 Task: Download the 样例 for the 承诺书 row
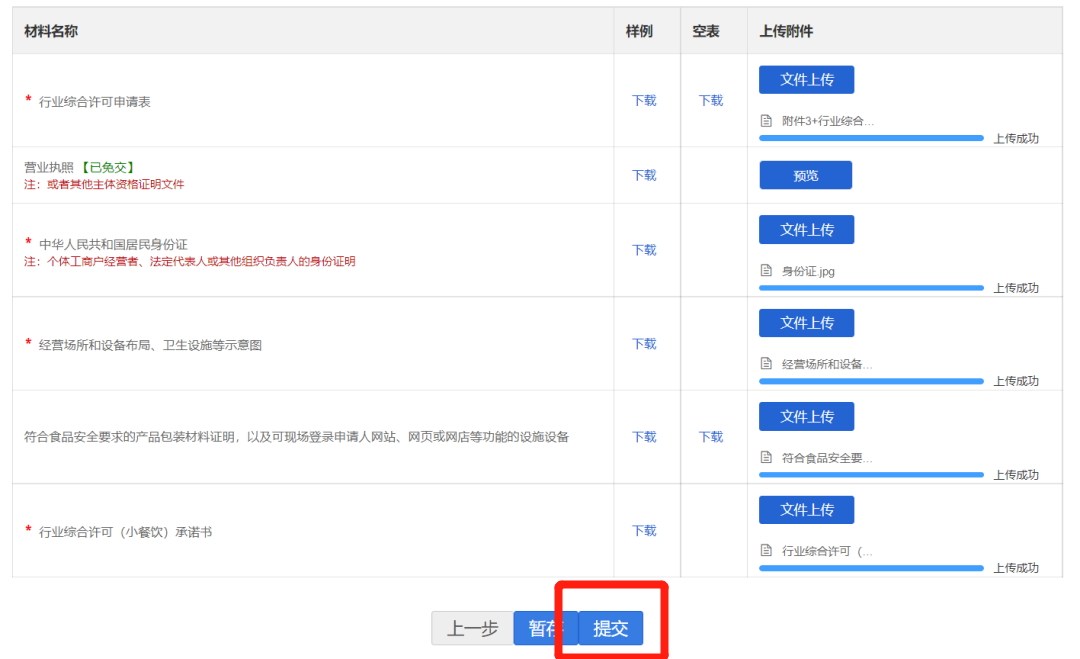coord(644,531)
